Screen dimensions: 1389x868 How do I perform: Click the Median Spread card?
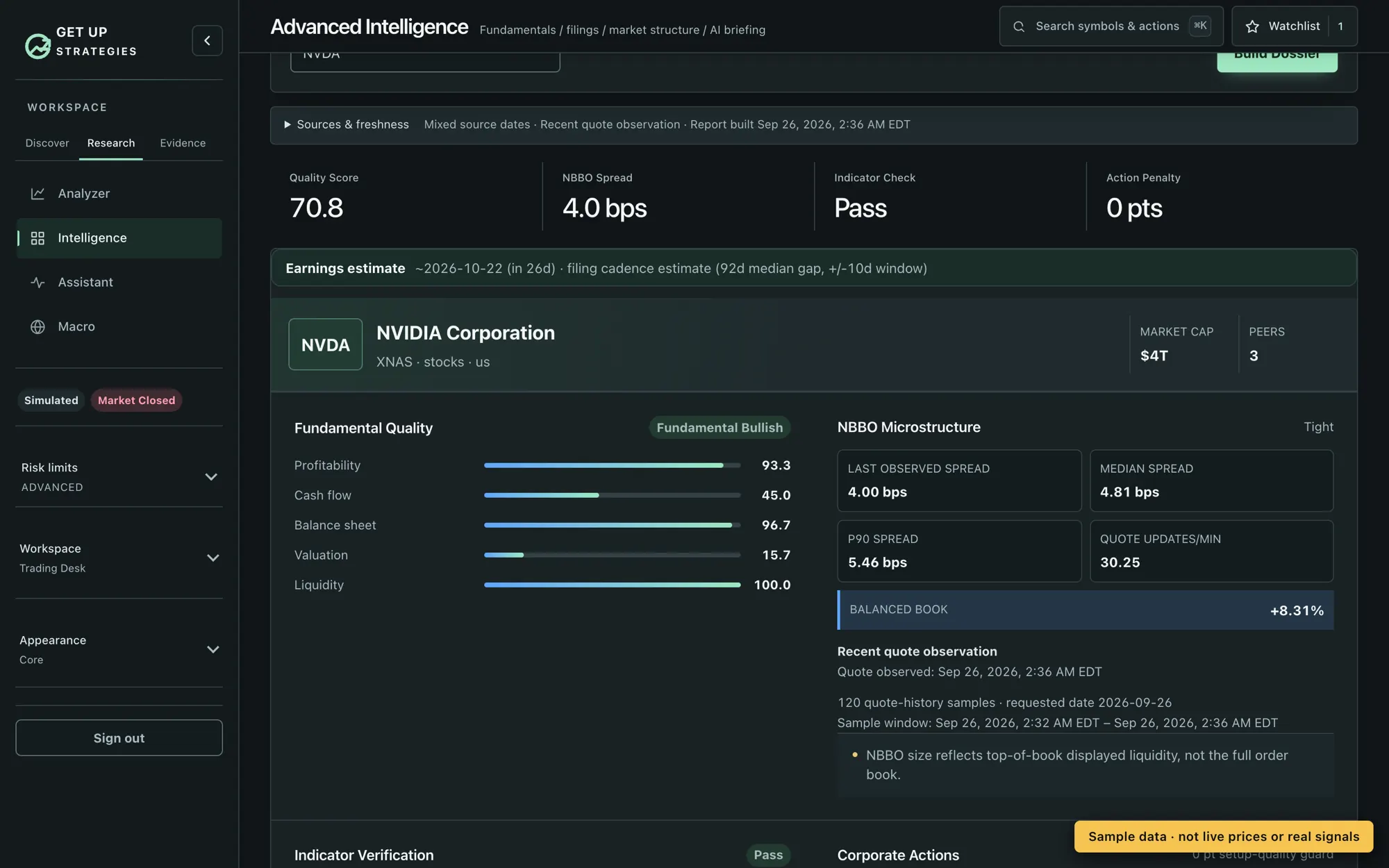click(x=1211, y=481)
